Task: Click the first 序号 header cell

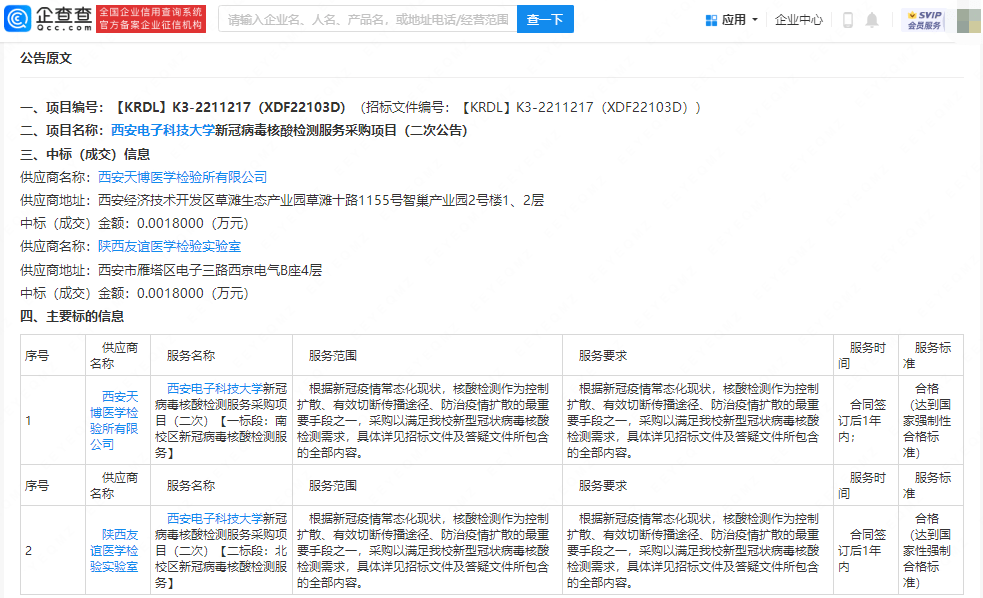Action: tap(53, 355)
